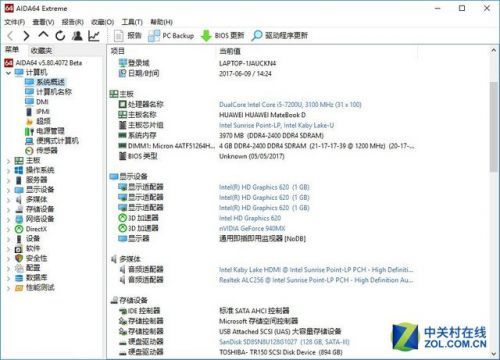Viewport: 500px width, 360px height.
Task: Expand the 显示设备 tree node
Action: coord(8,190)
